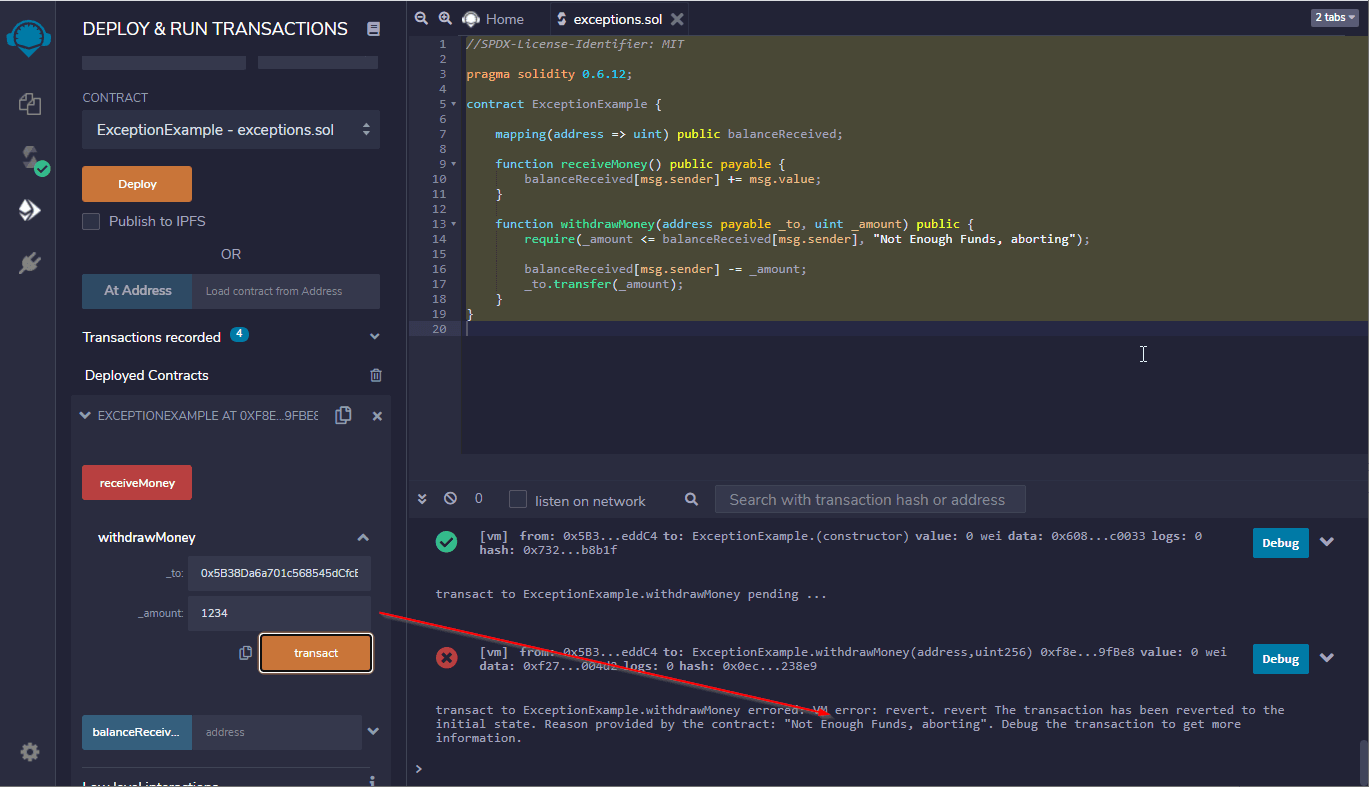Remove deployed ExceptionExample instance

(377, 416)
